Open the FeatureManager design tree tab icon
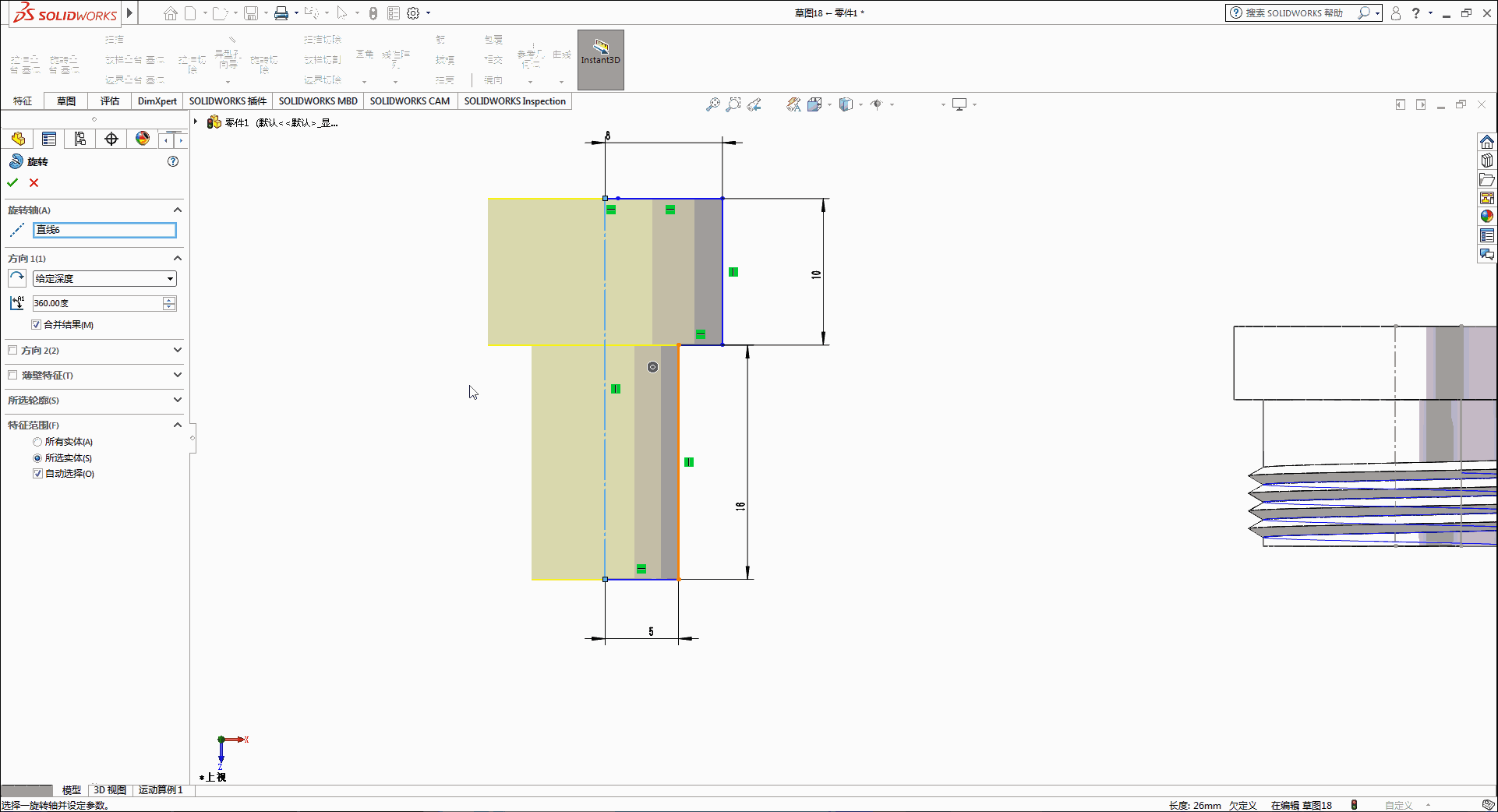The image size is (1498, 812). (x=18, y=139)
